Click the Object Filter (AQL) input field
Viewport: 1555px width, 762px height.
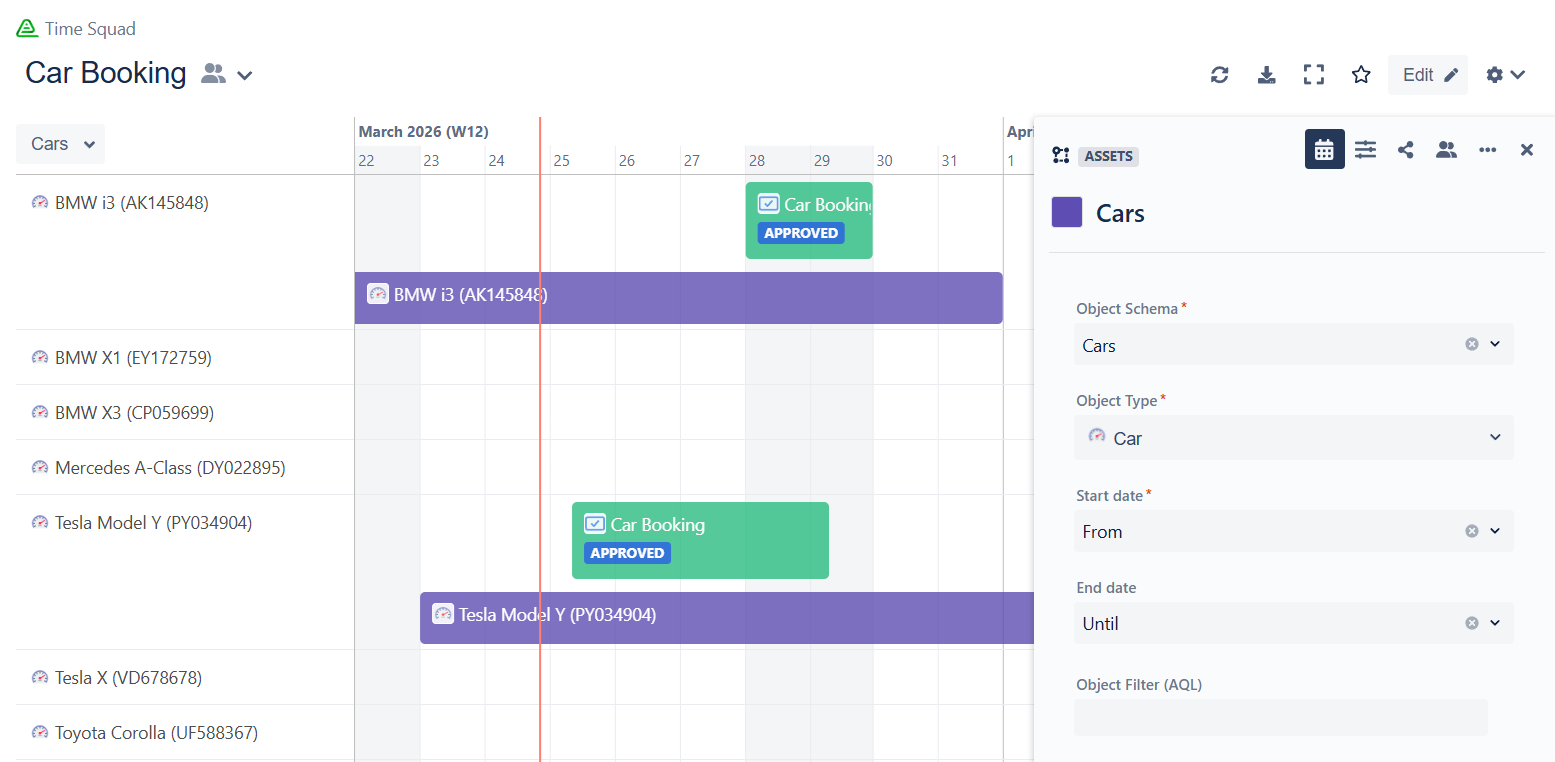point(1280,717)
